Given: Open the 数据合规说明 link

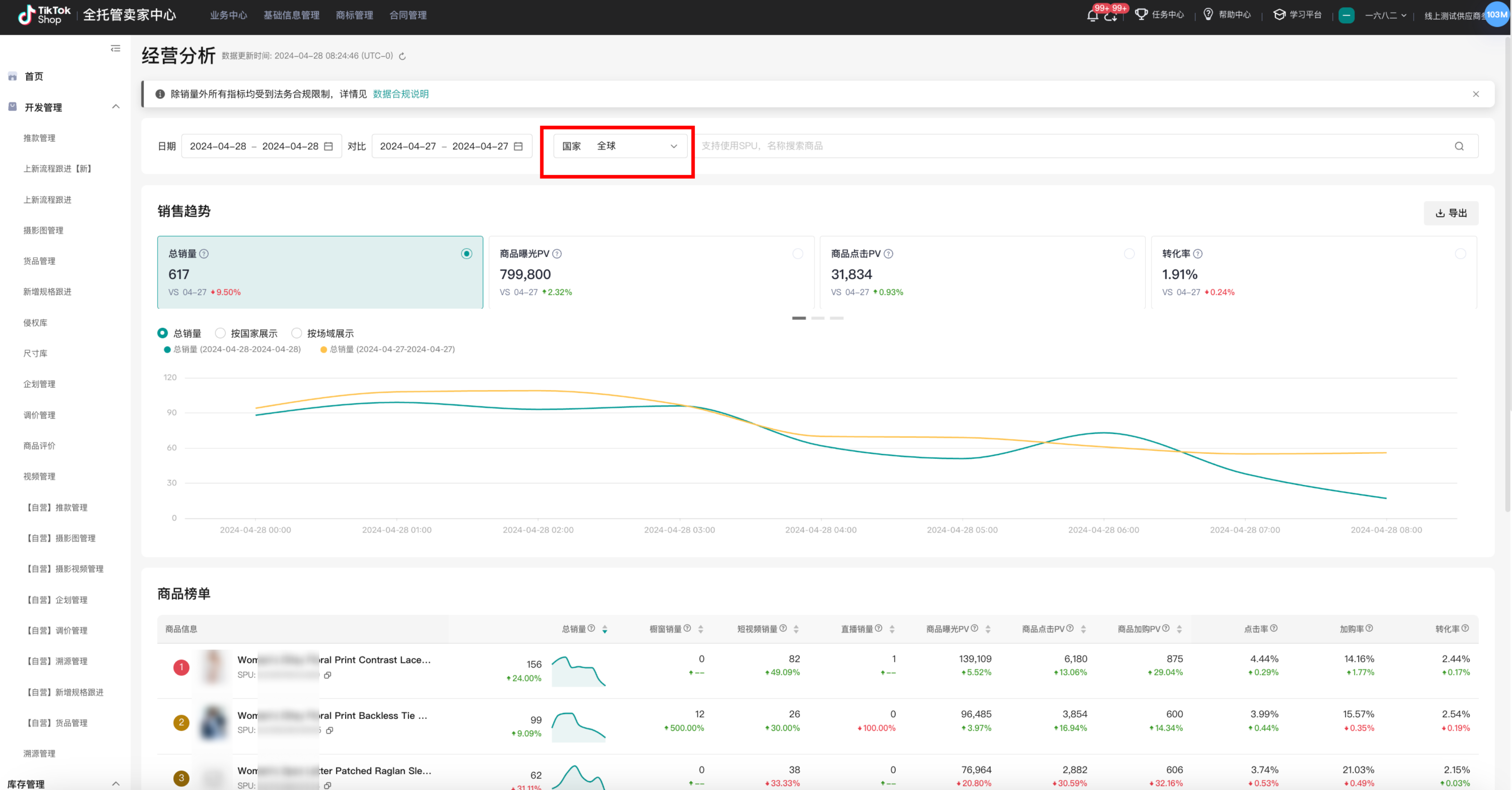Looking at the screenshot, I should click(x=401, y=94).
